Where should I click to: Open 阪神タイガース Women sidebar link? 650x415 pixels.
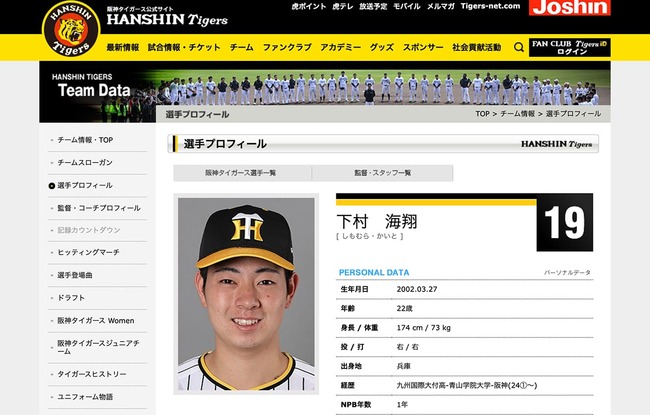click(96, 320)
